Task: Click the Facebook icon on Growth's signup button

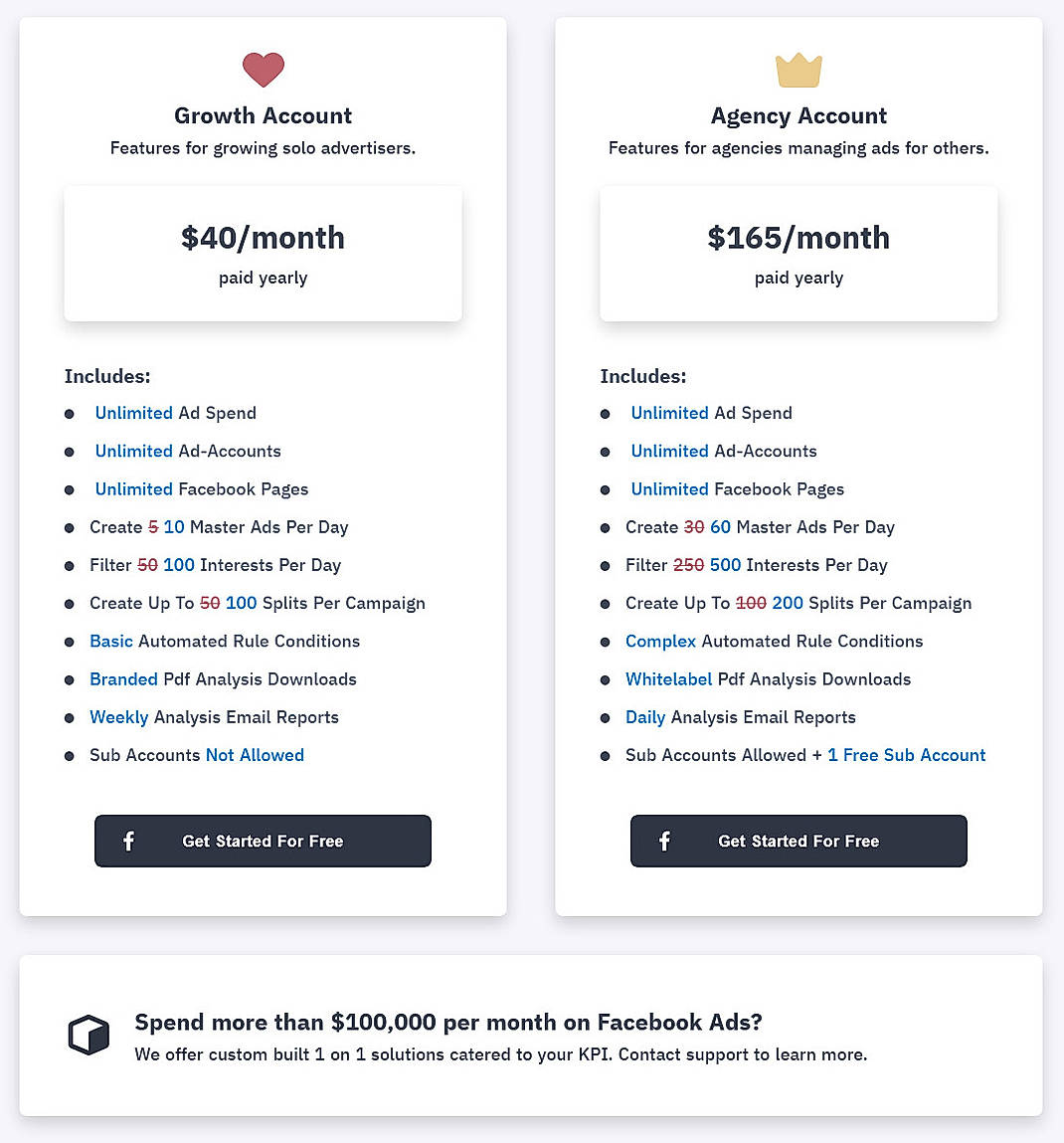Action: point(128,841)
